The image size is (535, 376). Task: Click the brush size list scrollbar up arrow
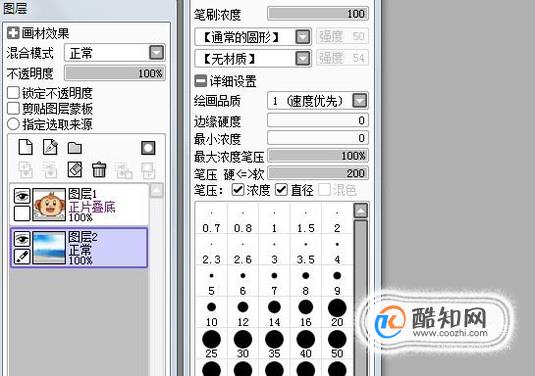361,211
